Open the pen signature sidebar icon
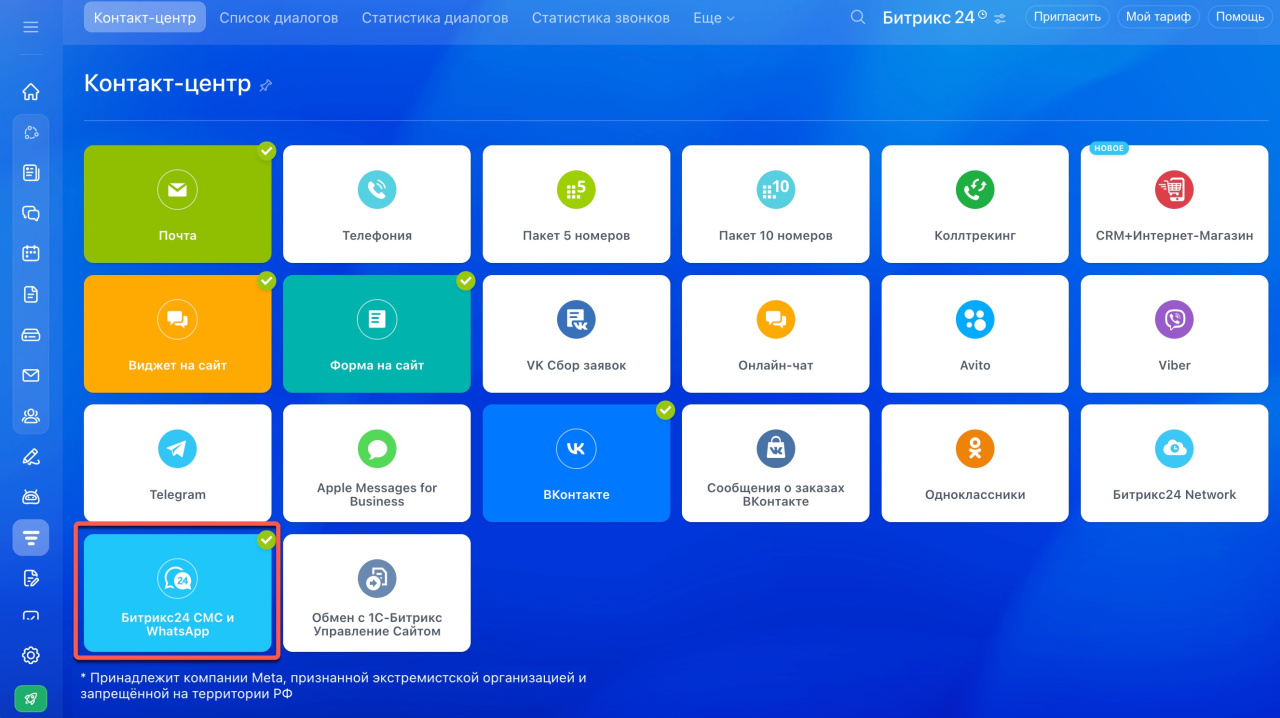The width and height of the screenshot is (1280, 718). click(31, 457)
